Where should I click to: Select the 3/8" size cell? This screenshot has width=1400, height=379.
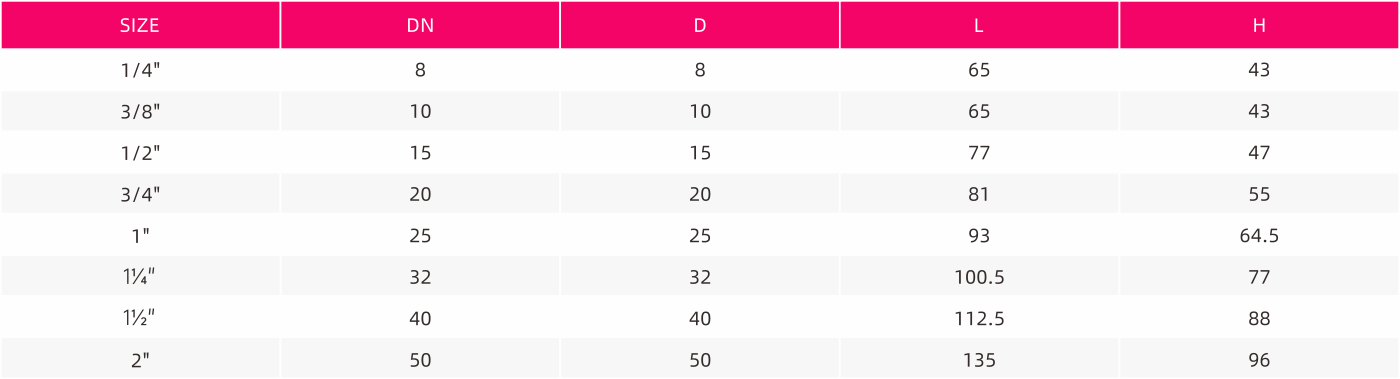(x=140, y=111)
